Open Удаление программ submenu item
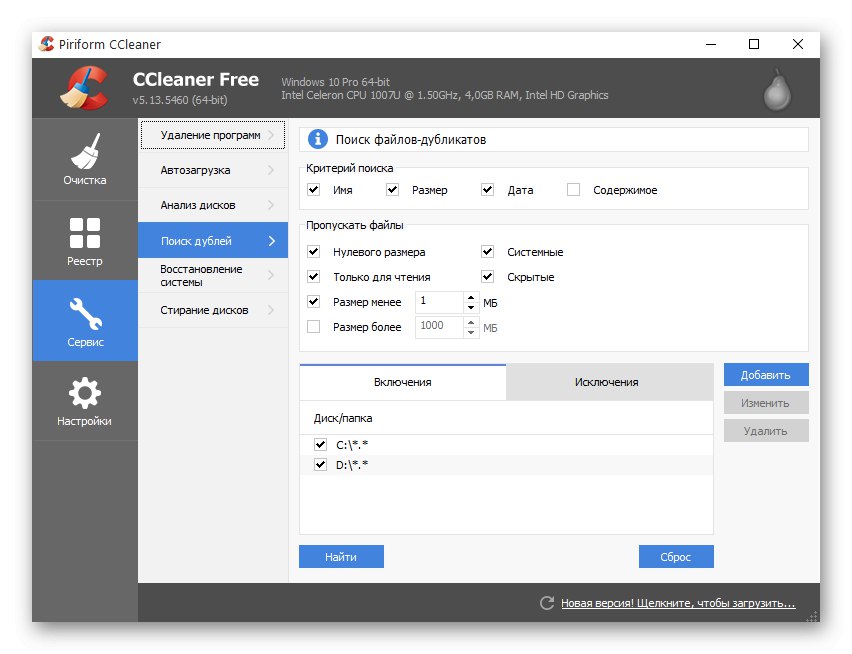The width and height of the screenshot is (852, 654). pos(213,135)
